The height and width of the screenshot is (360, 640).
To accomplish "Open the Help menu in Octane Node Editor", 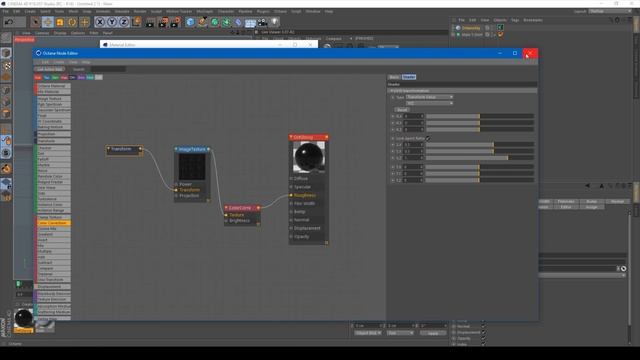I will click(86, 62).
